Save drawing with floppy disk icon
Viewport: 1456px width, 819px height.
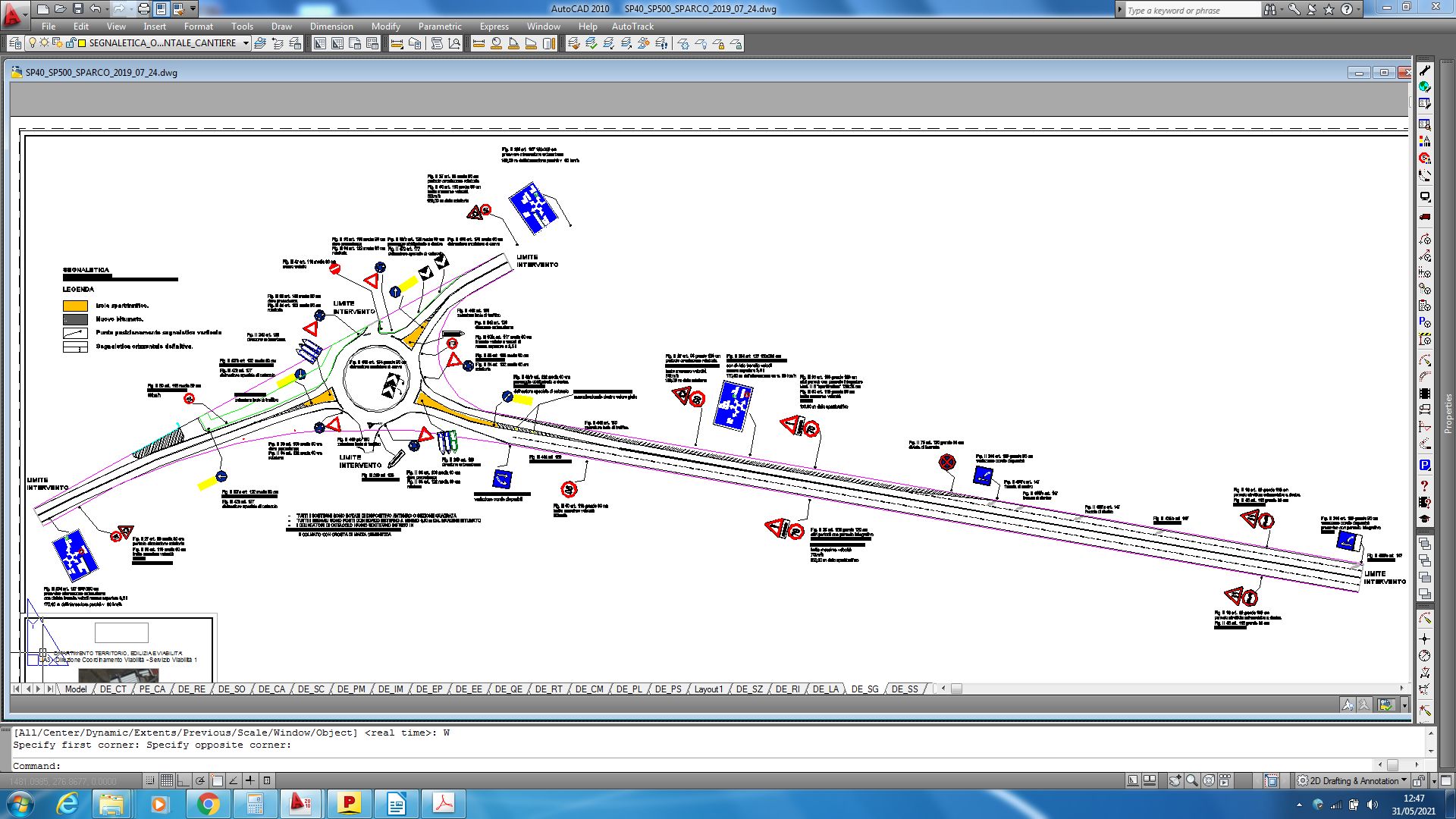[78, 9]
